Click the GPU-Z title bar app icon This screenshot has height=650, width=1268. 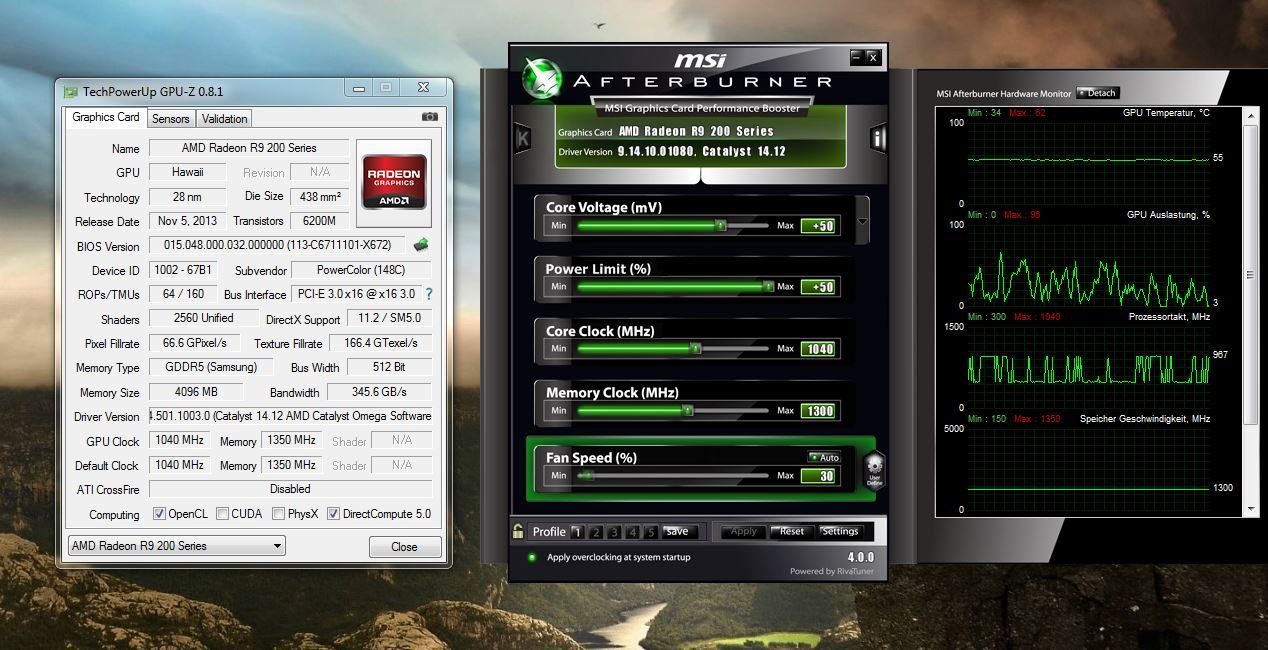(x=70, y=91)
